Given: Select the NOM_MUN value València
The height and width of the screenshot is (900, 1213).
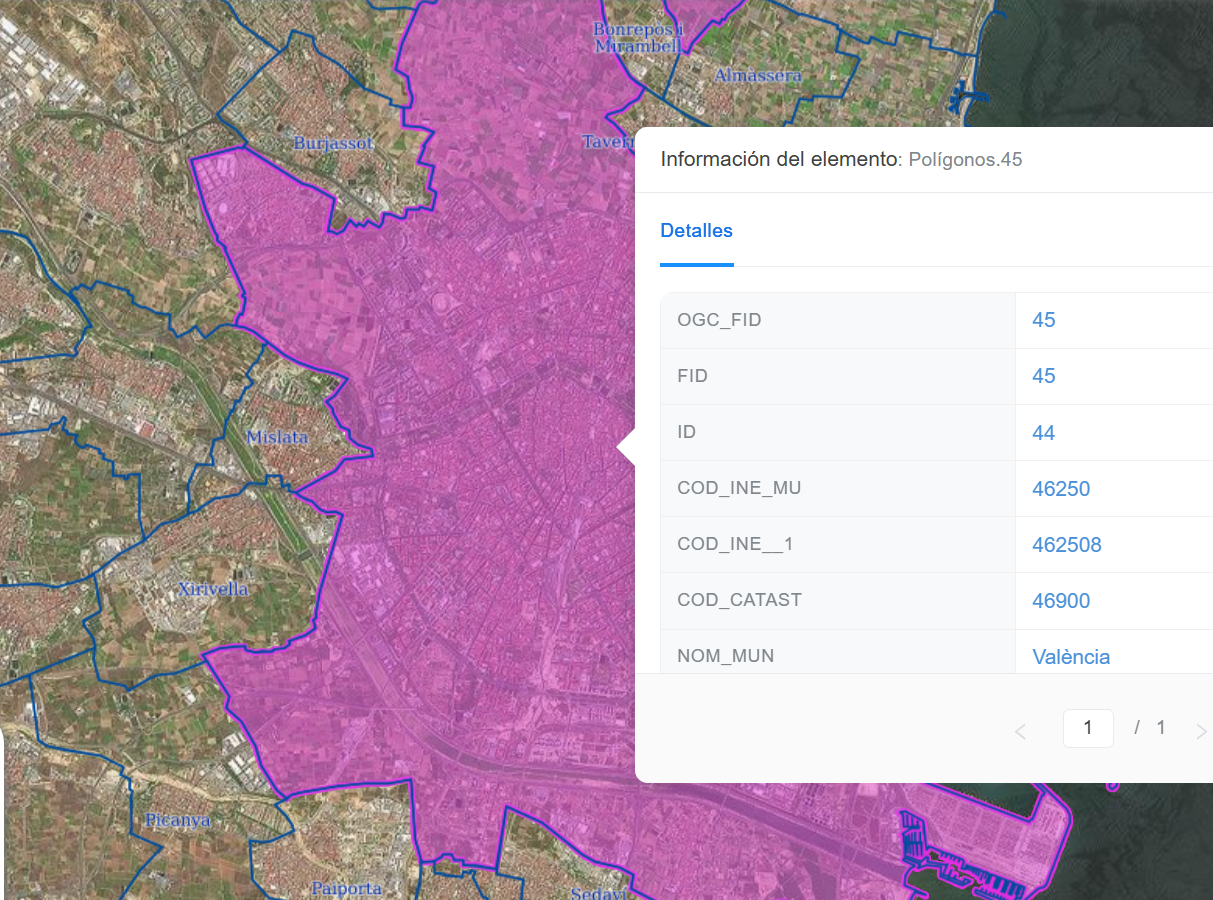Looking at the screenshot, I should point(1071,657).
